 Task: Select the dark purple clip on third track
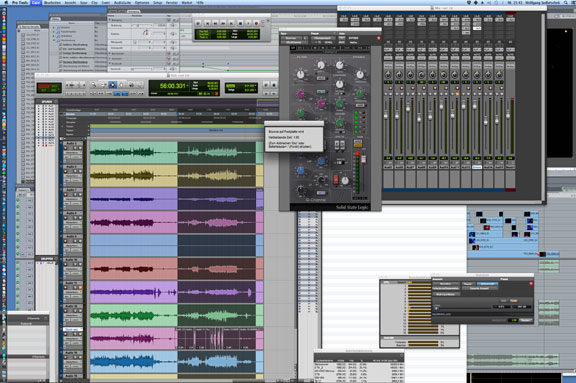click(217, 199)
